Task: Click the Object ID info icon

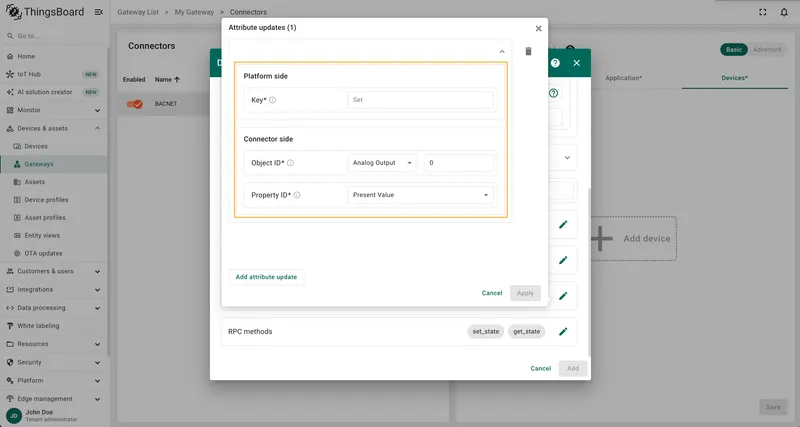Action: pyautogui.click(x=290, y=163)
